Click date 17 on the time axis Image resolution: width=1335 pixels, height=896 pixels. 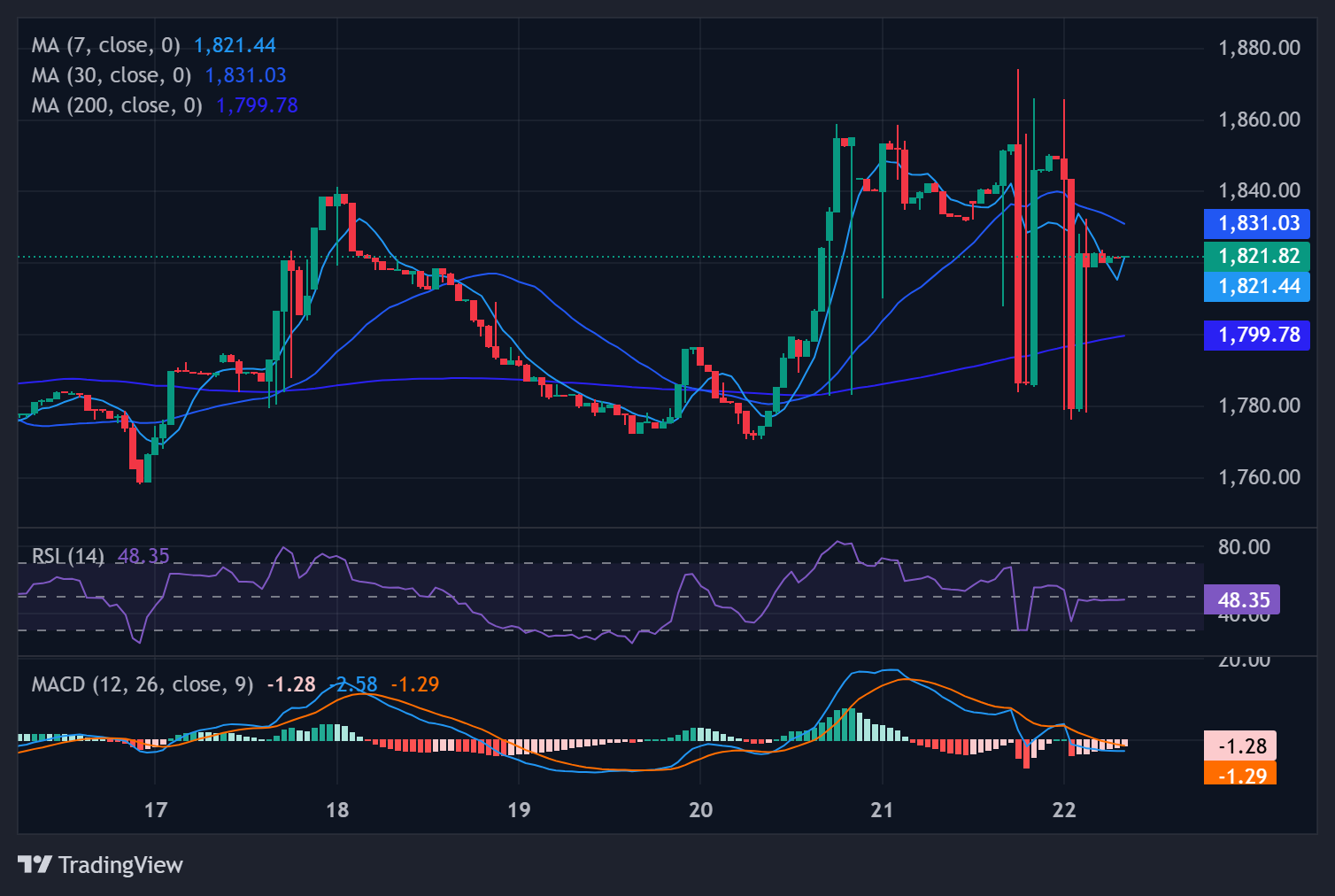[155, 810]
